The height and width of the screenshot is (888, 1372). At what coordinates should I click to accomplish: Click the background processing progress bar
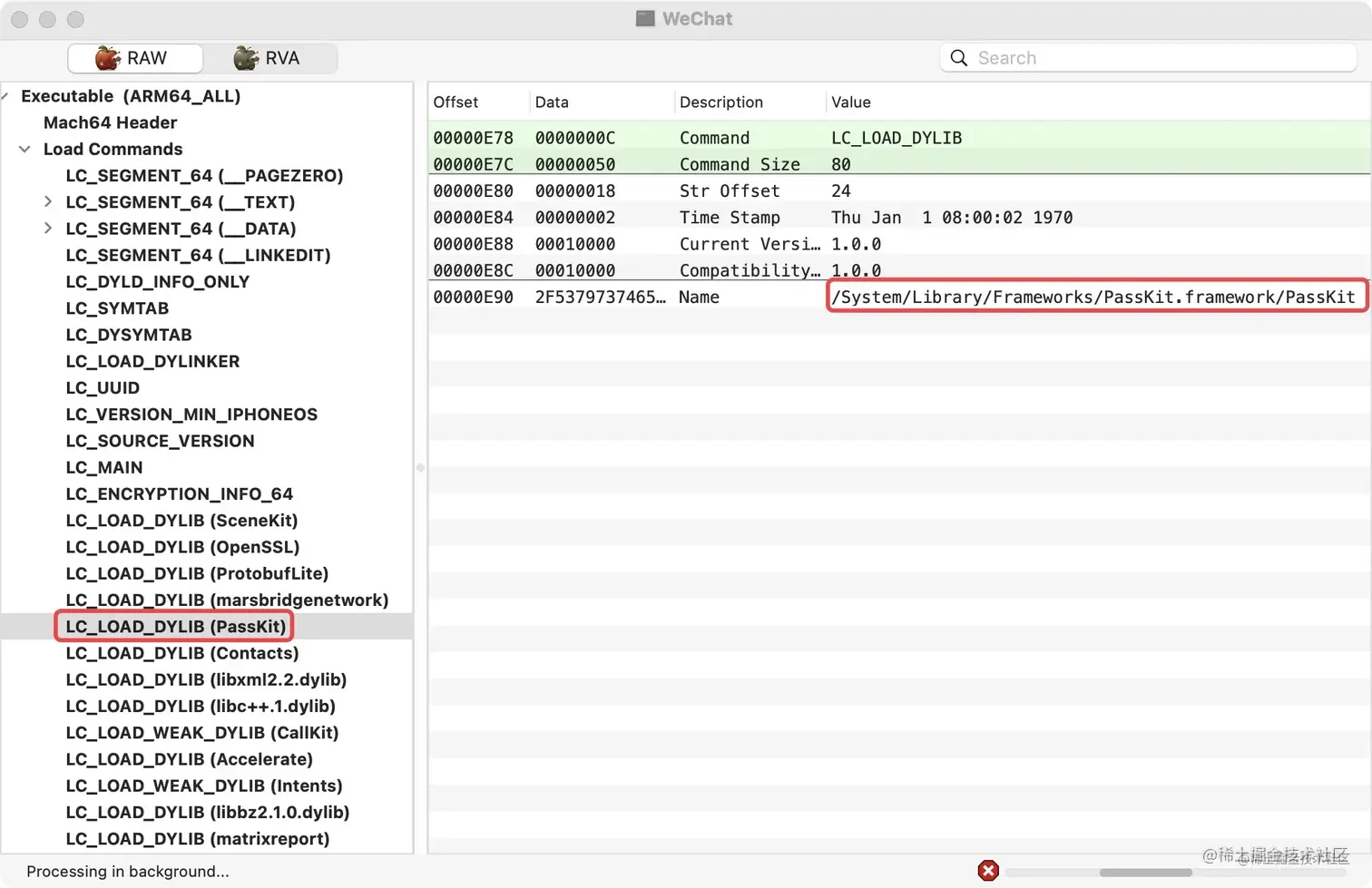click(x=1178, y=873)
